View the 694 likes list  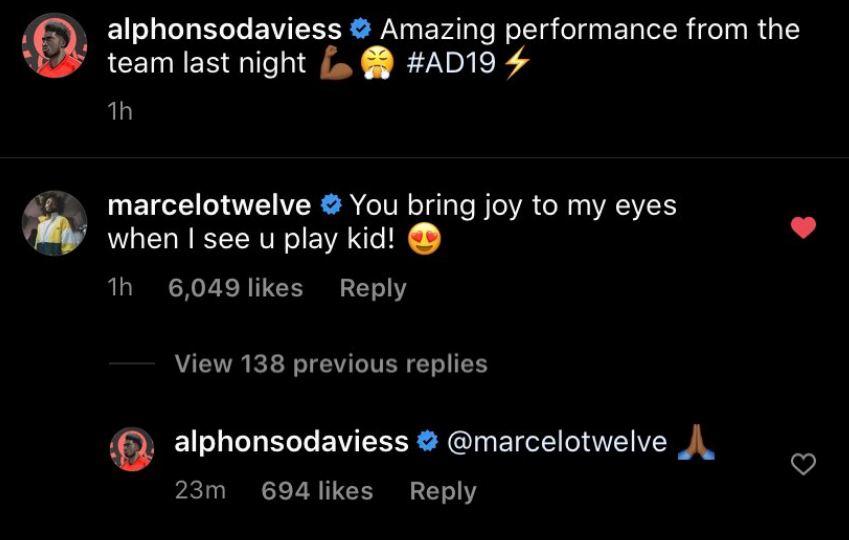tap(317, 491)
